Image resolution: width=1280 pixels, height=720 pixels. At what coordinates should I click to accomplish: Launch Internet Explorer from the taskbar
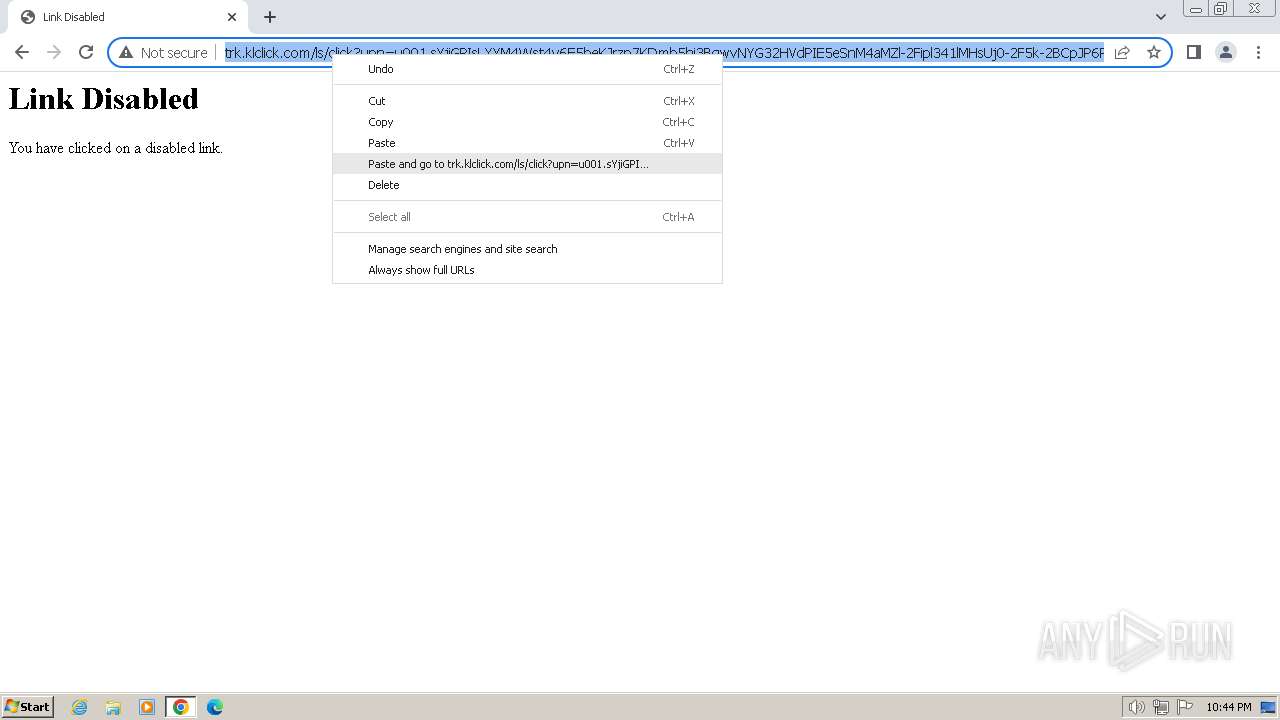pyautogui.click(x=80, y=707)
